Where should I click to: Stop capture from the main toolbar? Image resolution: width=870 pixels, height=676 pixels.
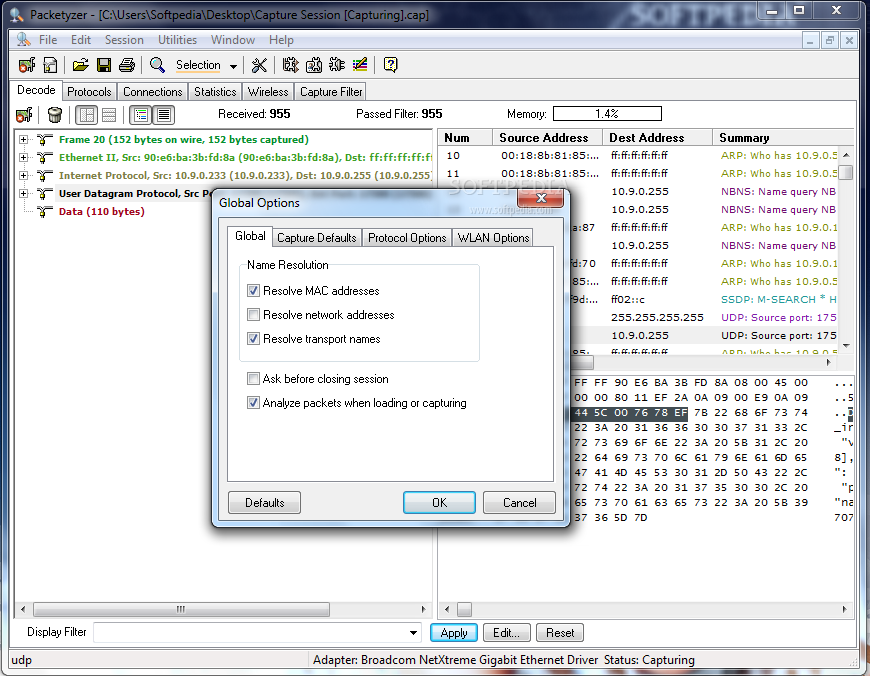[x=26, y=65]
